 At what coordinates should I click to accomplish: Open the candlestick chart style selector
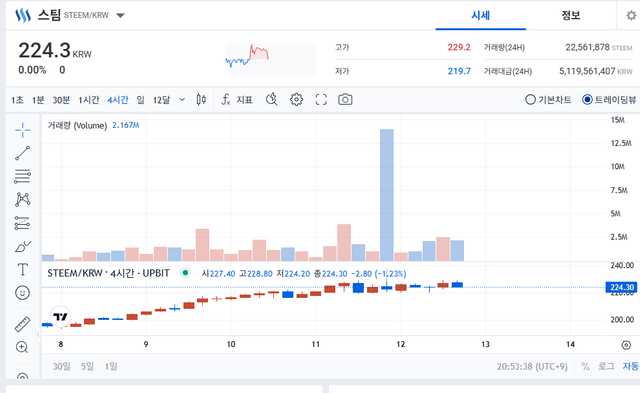click(x=201, y=100)
